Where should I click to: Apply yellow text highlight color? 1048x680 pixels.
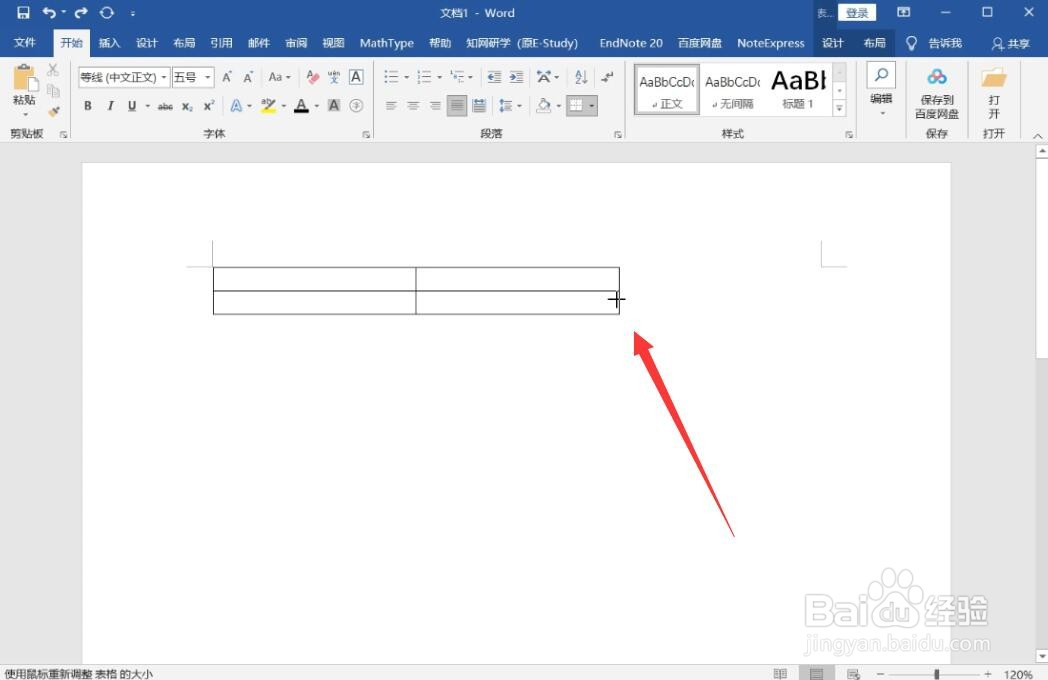[x=269, y=106]
